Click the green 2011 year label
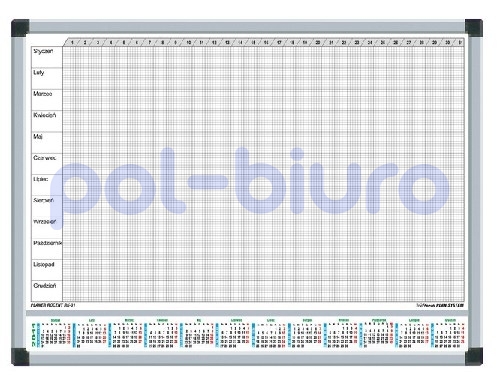This screenshot has height=375, width=500. click(x=34, y=335)
